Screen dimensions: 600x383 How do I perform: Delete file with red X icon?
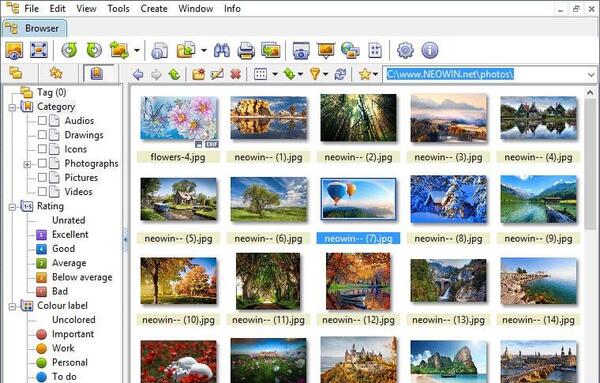pos(235,74)
